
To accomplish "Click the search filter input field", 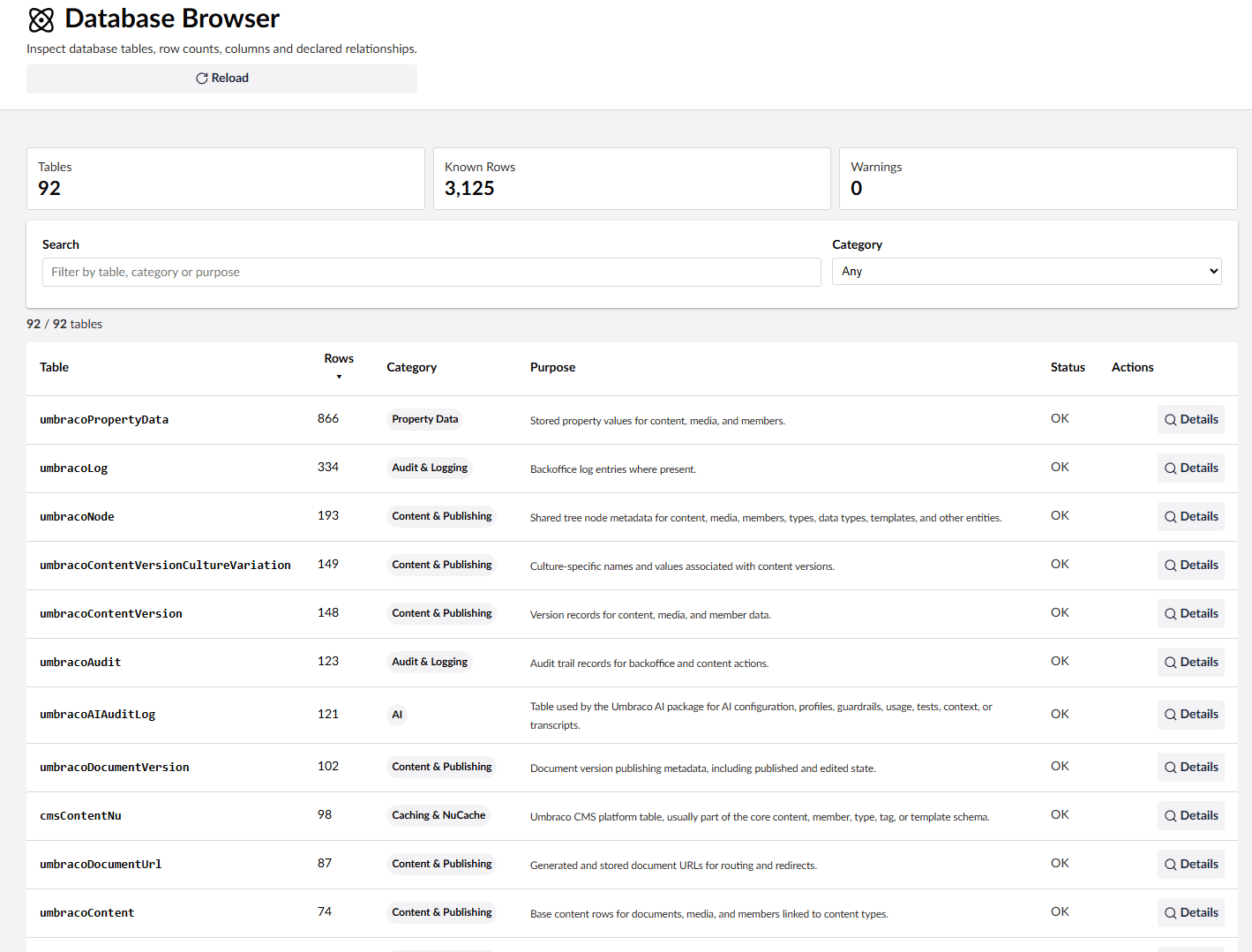I will 431,272.
